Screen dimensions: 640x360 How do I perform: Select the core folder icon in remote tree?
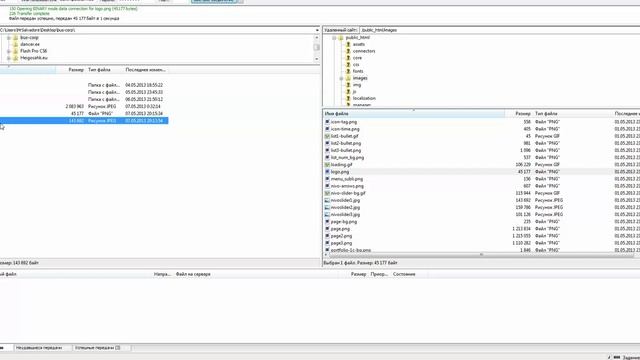[348, 58]
